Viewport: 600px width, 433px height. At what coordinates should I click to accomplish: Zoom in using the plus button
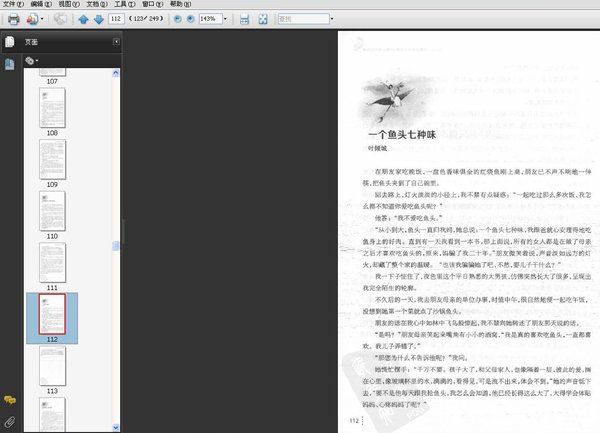click(191, 19)
